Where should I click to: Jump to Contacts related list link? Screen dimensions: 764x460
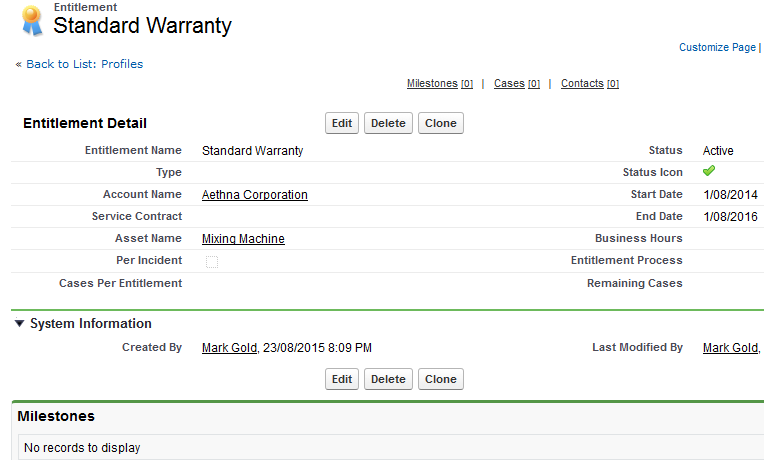point(582,84)
